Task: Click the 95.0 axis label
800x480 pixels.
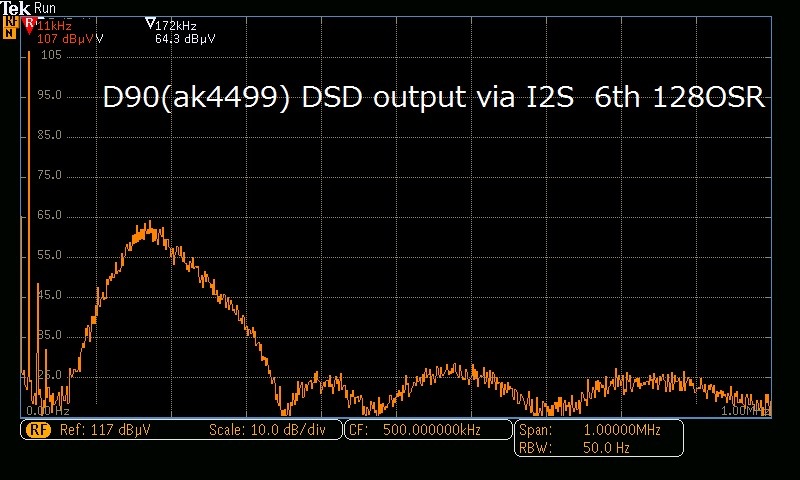Action: pyautogui.click(x=49, y=95)
